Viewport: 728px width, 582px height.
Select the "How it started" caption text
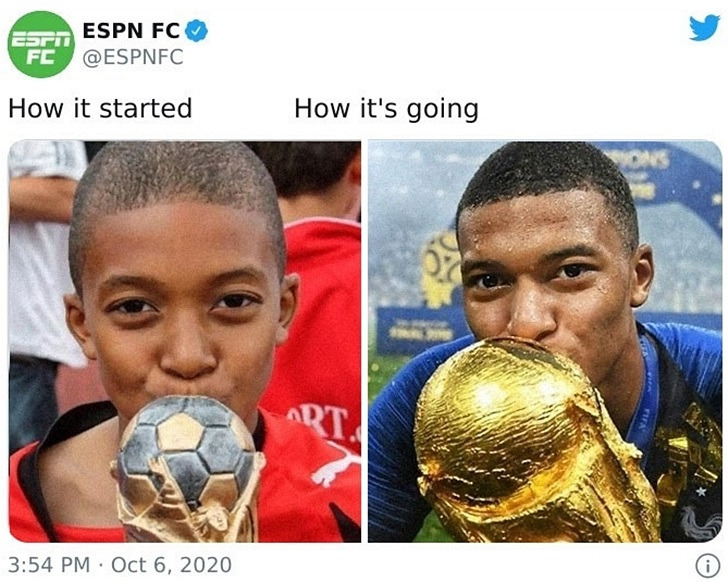[x=100, y=108]
